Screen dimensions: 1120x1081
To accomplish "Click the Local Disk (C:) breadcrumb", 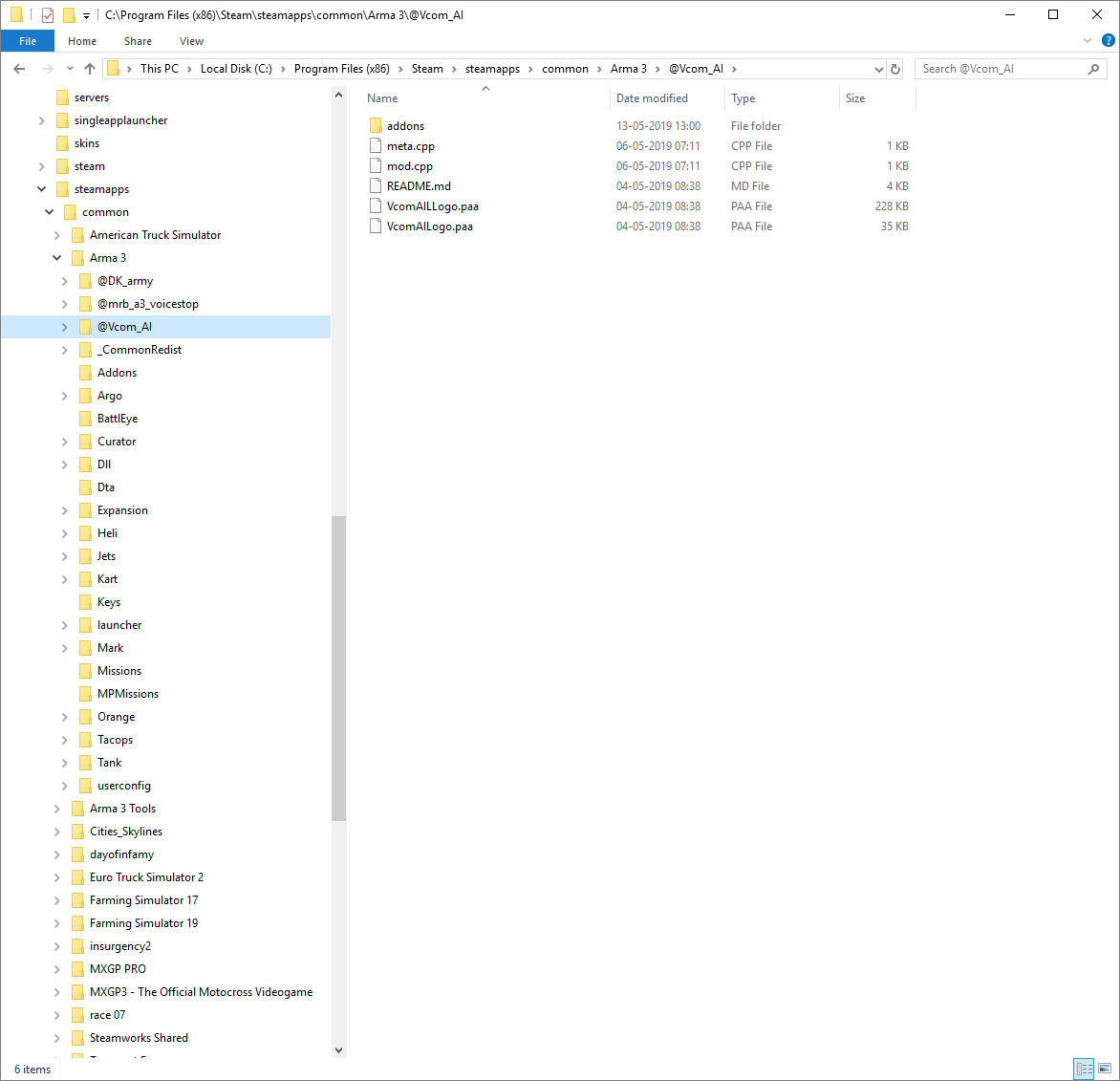I will coord(236,69).
